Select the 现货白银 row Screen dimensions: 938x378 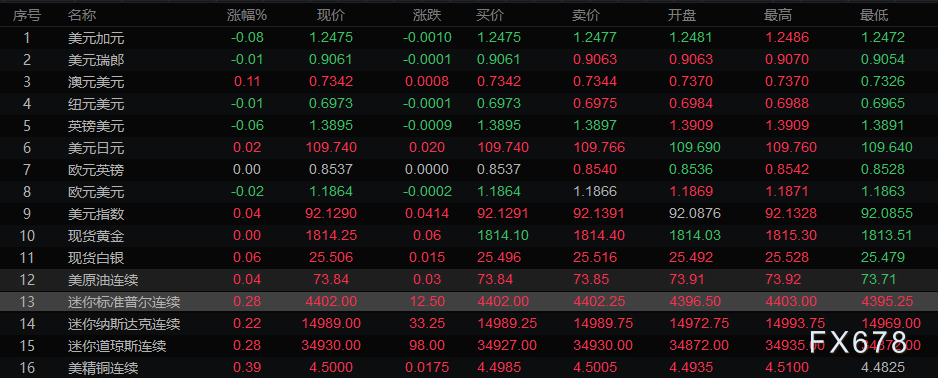pos(469,258)
